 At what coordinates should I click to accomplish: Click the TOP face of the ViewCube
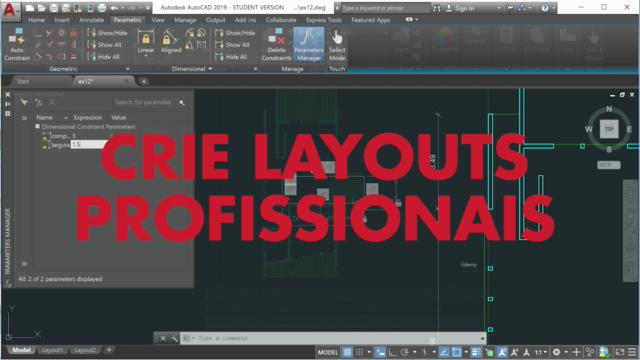coord(609,129)
